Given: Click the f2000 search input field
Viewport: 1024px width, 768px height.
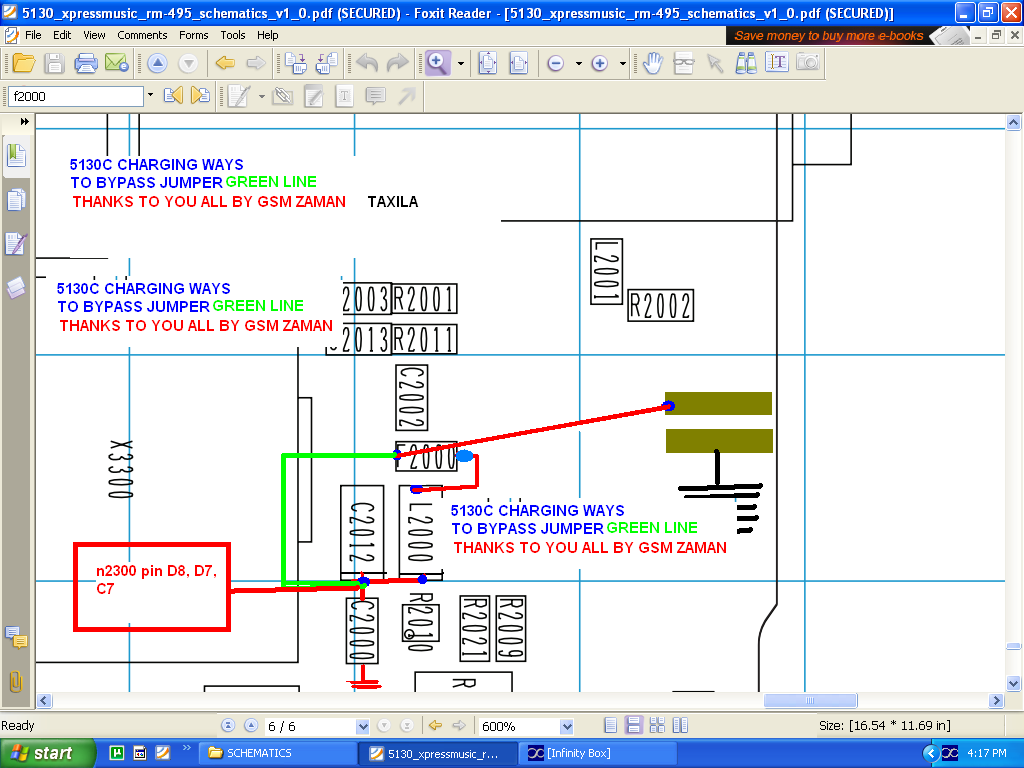Looking at the screenshot, I should click(76, 96).
